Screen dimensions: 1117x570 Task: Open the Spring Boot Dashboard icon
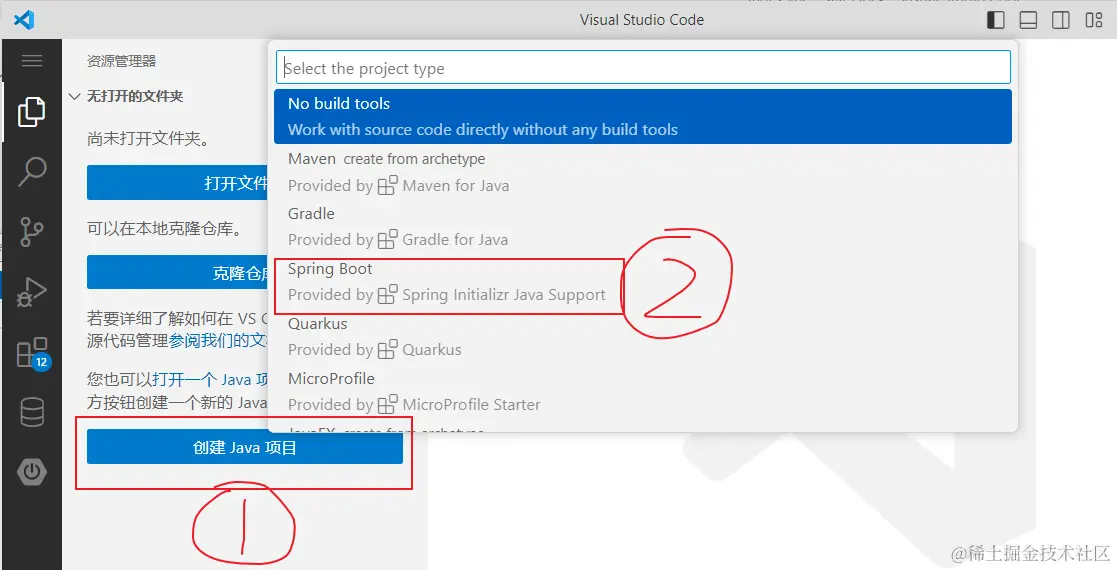coord(32,471)
